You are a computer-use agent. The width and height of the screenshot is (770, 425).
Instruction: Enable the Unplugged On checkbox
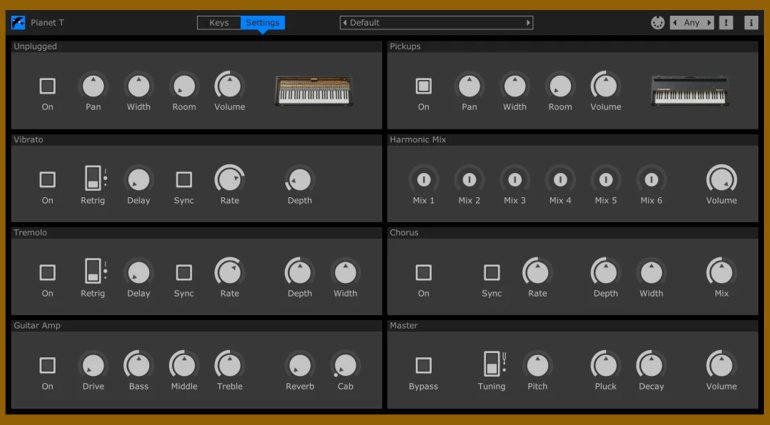[x=47, y=86]
